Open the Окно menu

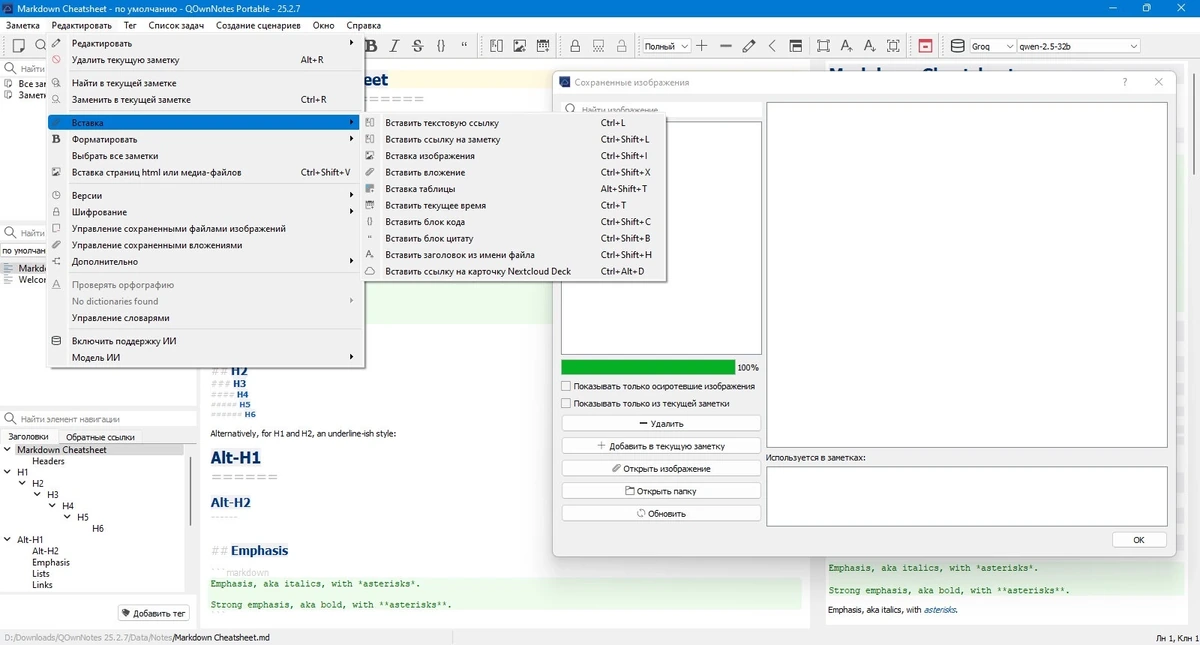pos(323,25)
